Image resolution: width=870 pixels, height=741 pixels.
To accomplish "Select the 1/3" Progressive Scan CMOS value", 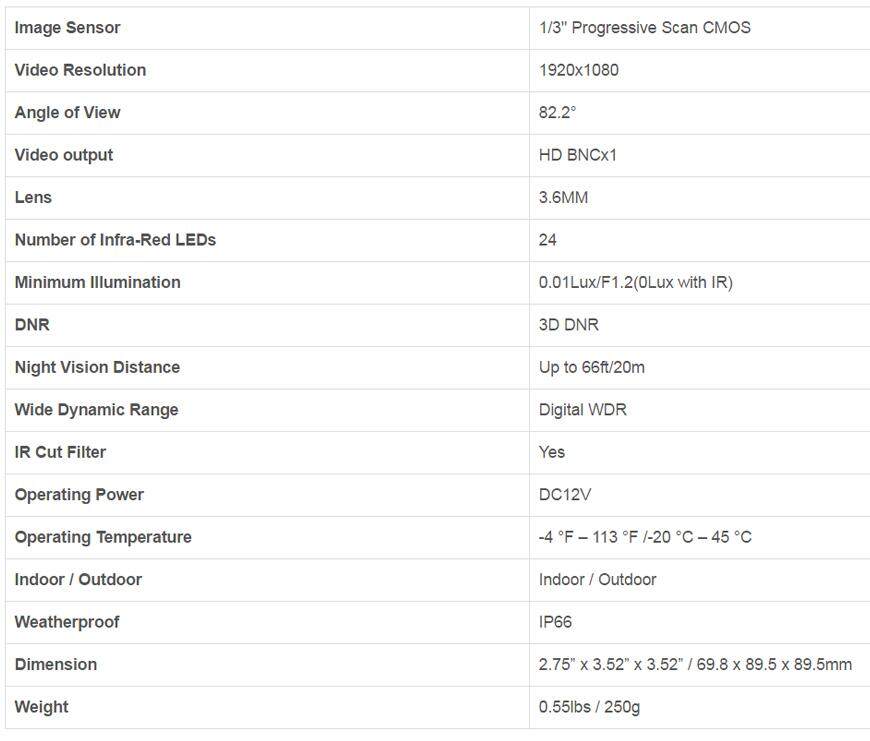I will coord(644,28).
